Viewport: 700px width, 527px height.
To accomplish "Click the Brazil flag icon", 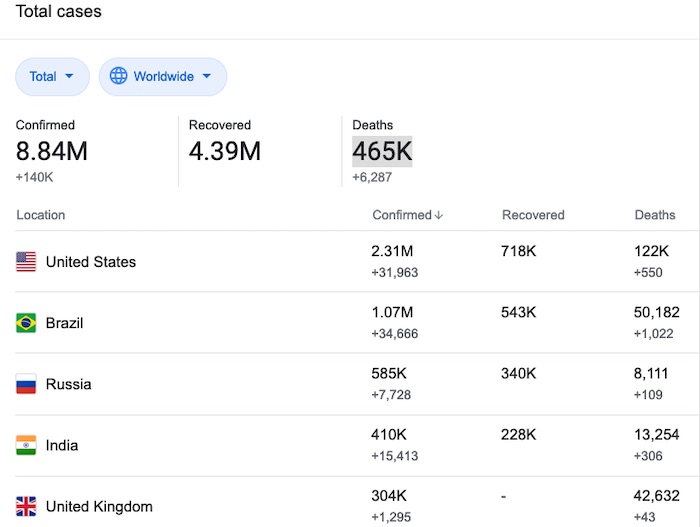I will point(26,323).
